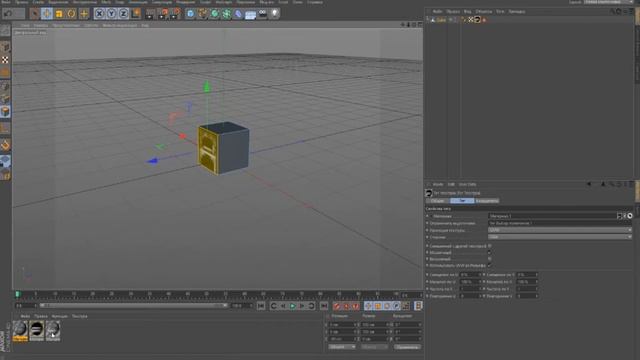Add a floor/environment object
640x360 pixels.
click(250, 15)
